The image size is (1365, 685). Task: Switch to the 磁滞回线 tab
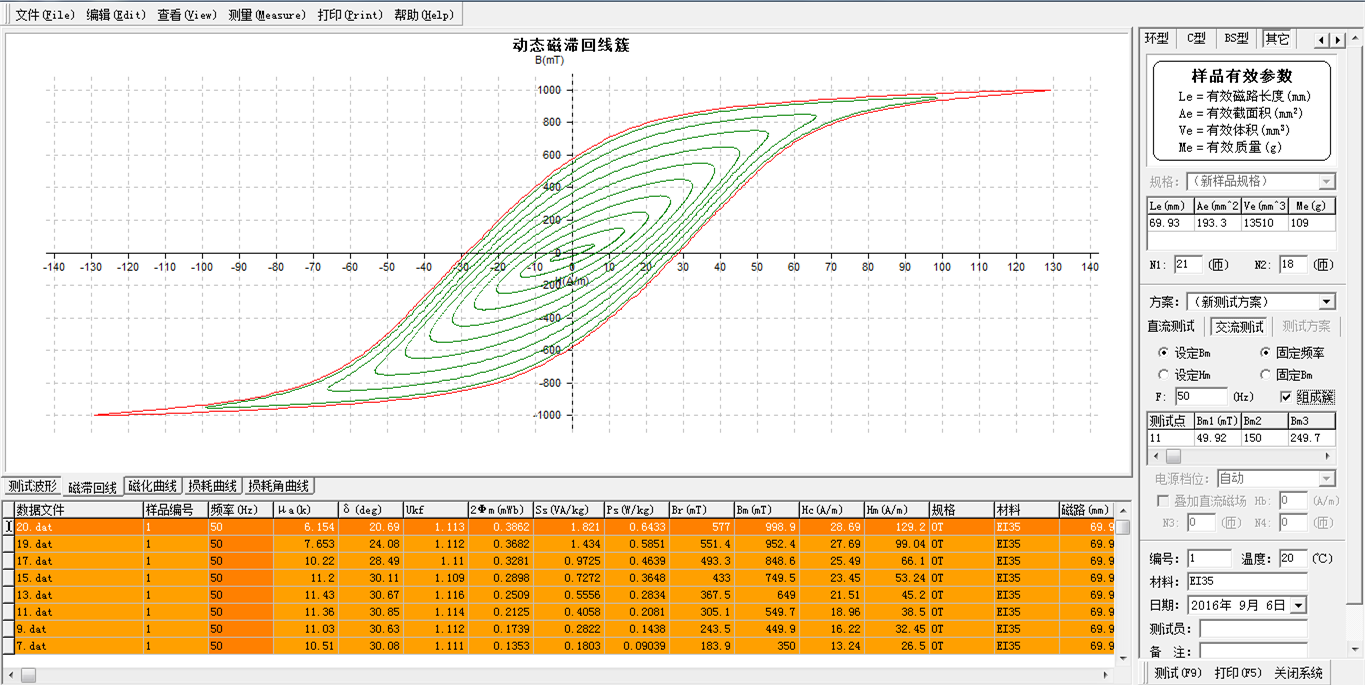93,487
